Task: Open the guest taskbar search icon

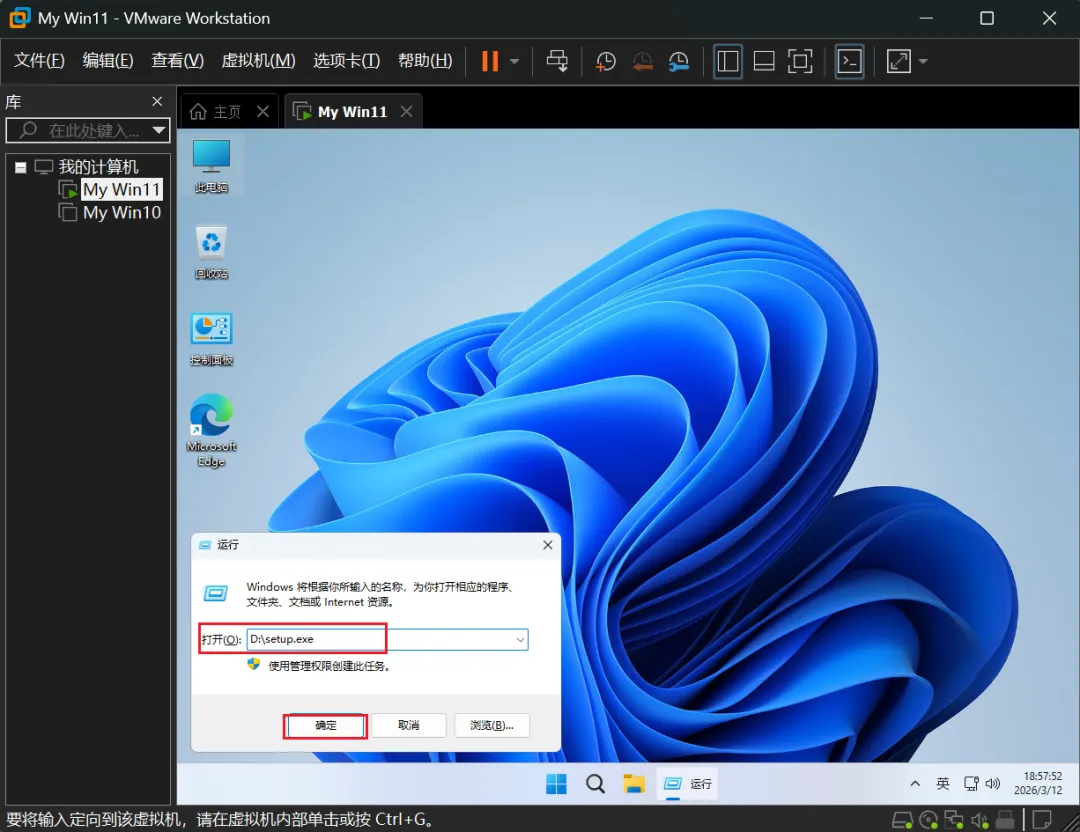Action: 595,784
